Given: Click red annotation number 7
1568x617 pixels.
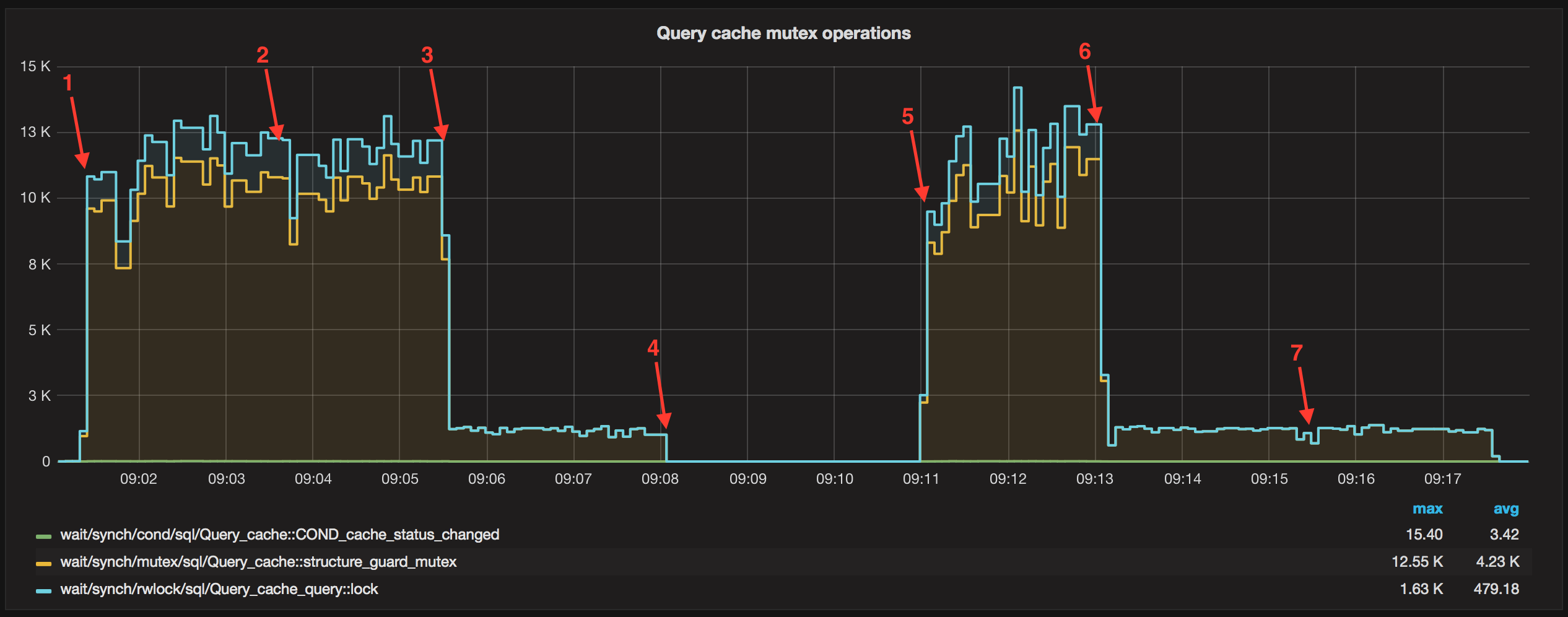Looking at the screenshot, I should 1297,353.
